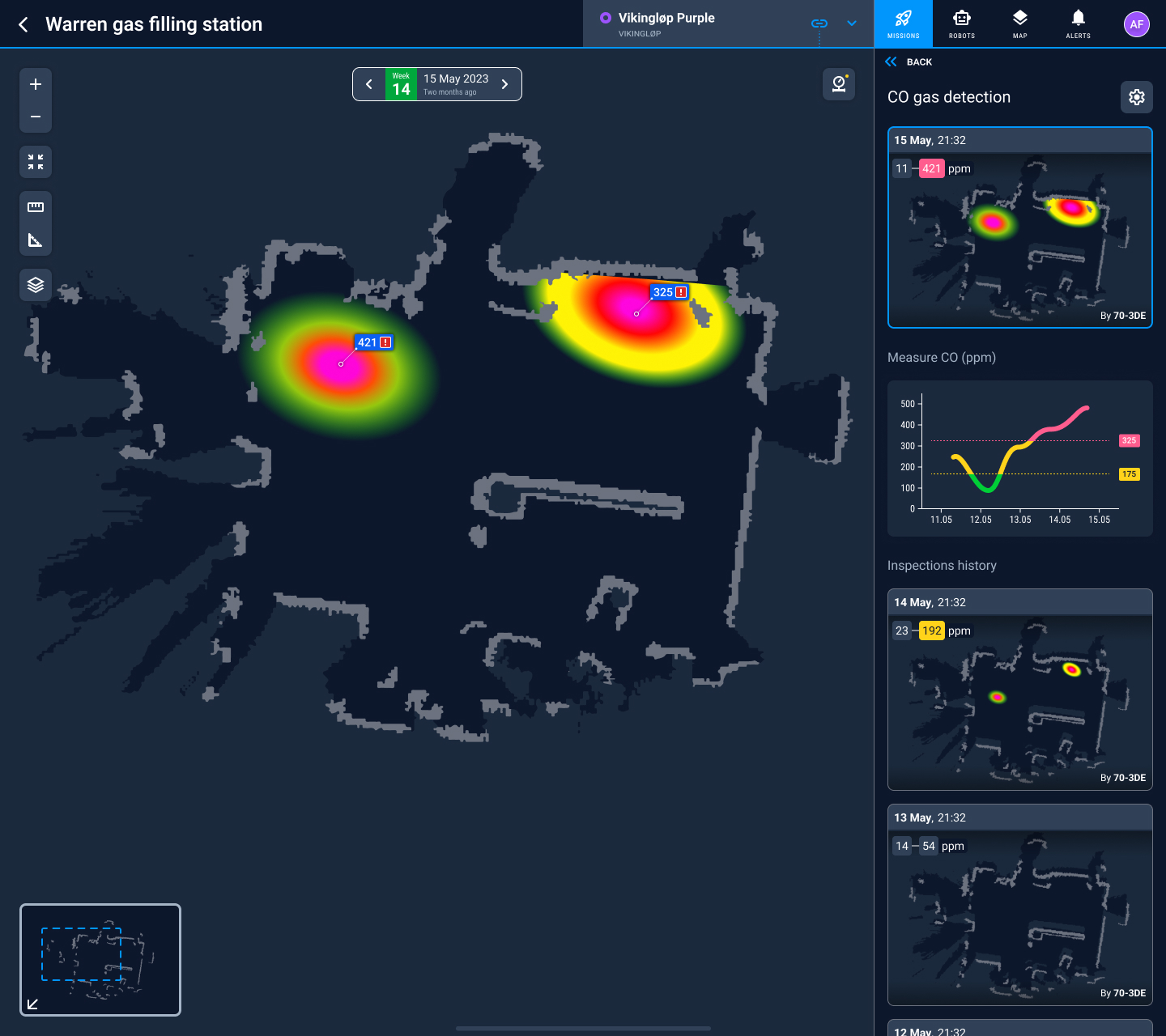The image size is (1166, 1036).
Task: Switch to the Robots tab
Action: pyautogui.click(x=962, y=23)
